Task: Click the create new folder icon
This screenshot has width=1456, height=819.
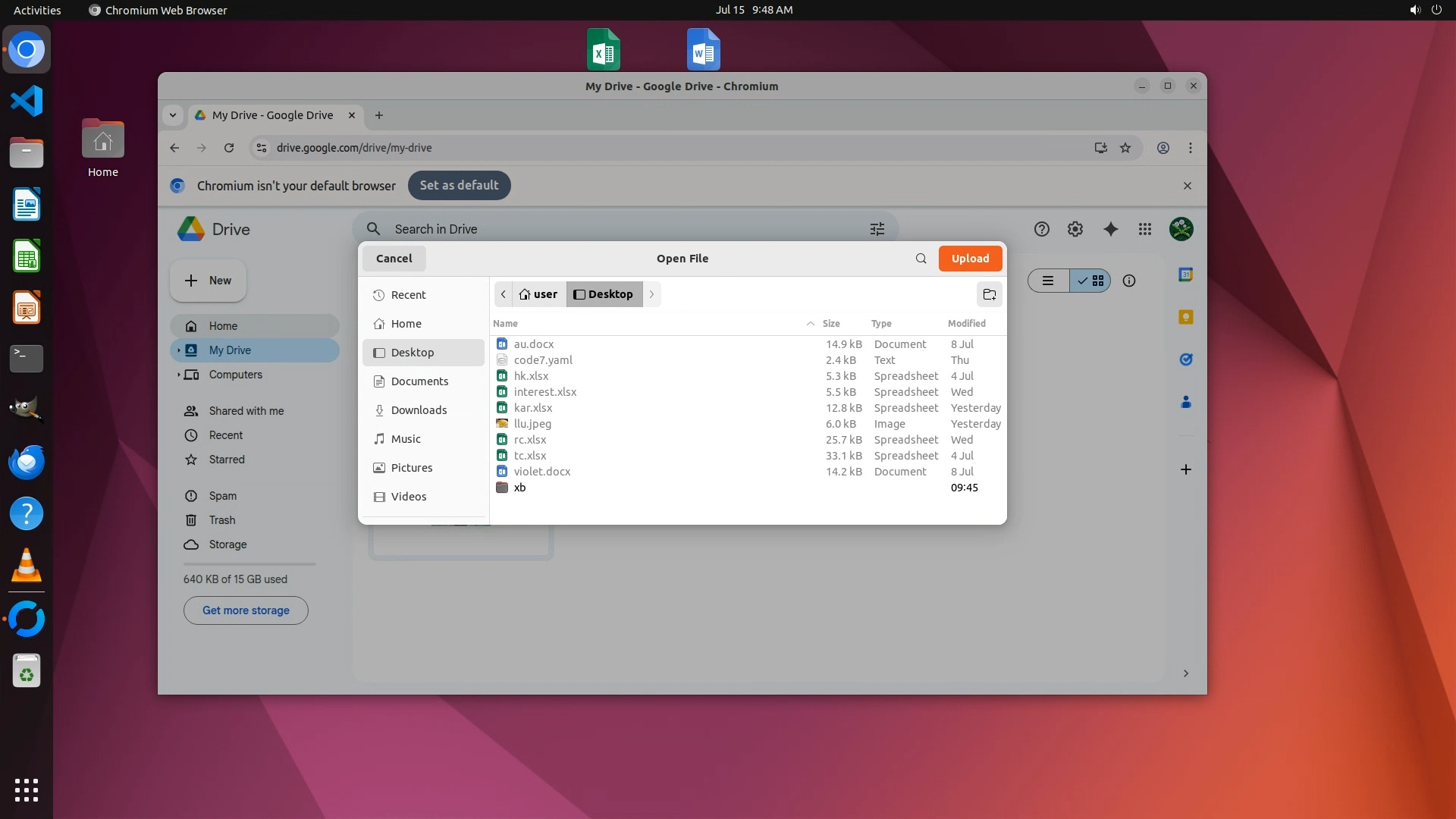Action: tap(989, 294)
